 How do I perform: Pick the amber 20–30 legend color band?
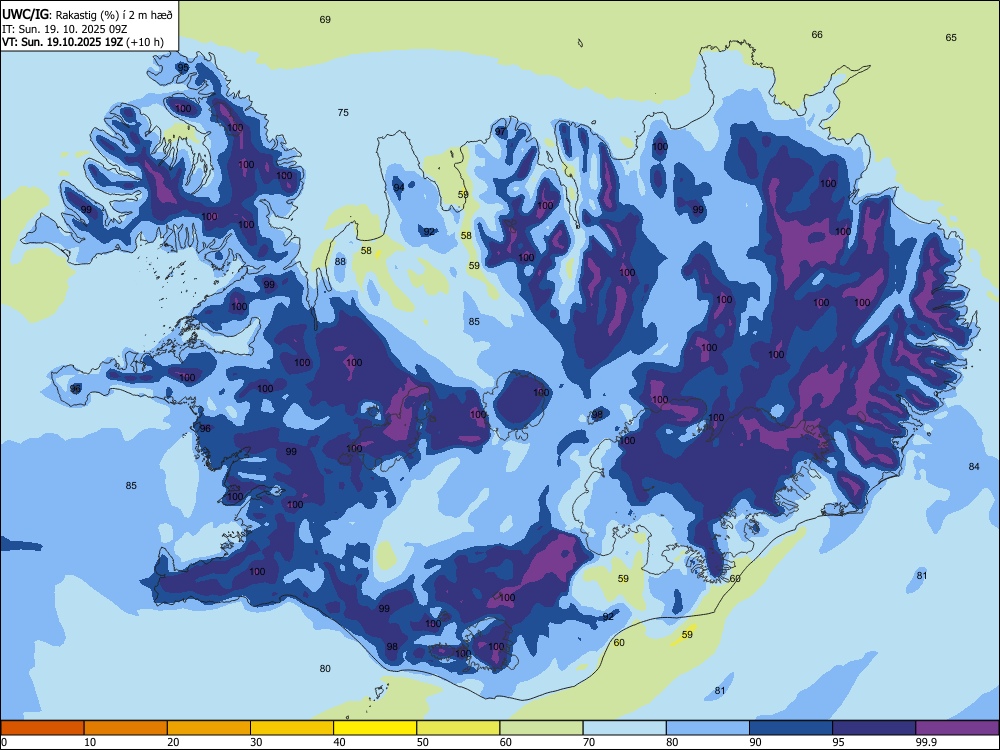coord(209,728)
